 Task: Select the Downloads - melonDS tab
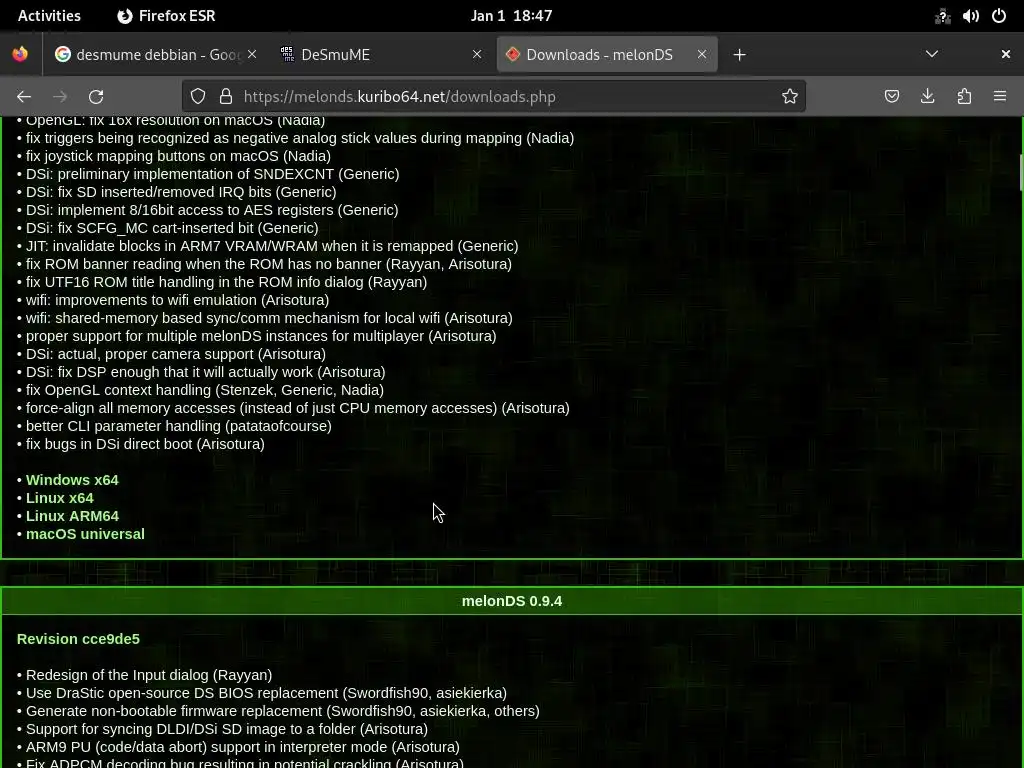pyautogui.click(x=607, y=55)
